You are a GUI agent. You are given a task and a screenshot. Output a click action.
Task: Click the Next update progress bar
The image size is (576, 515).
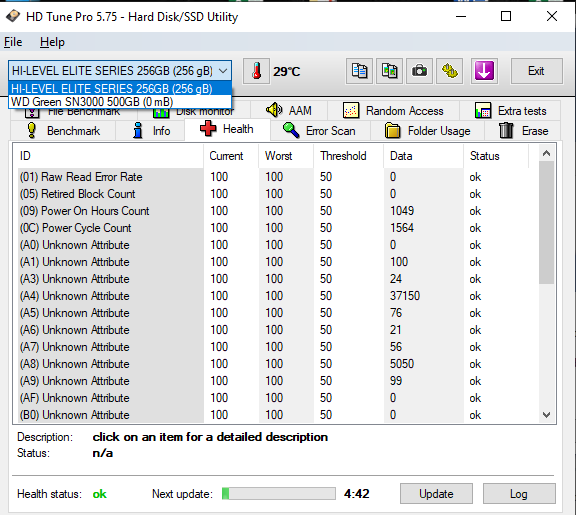tap(279, 494)
